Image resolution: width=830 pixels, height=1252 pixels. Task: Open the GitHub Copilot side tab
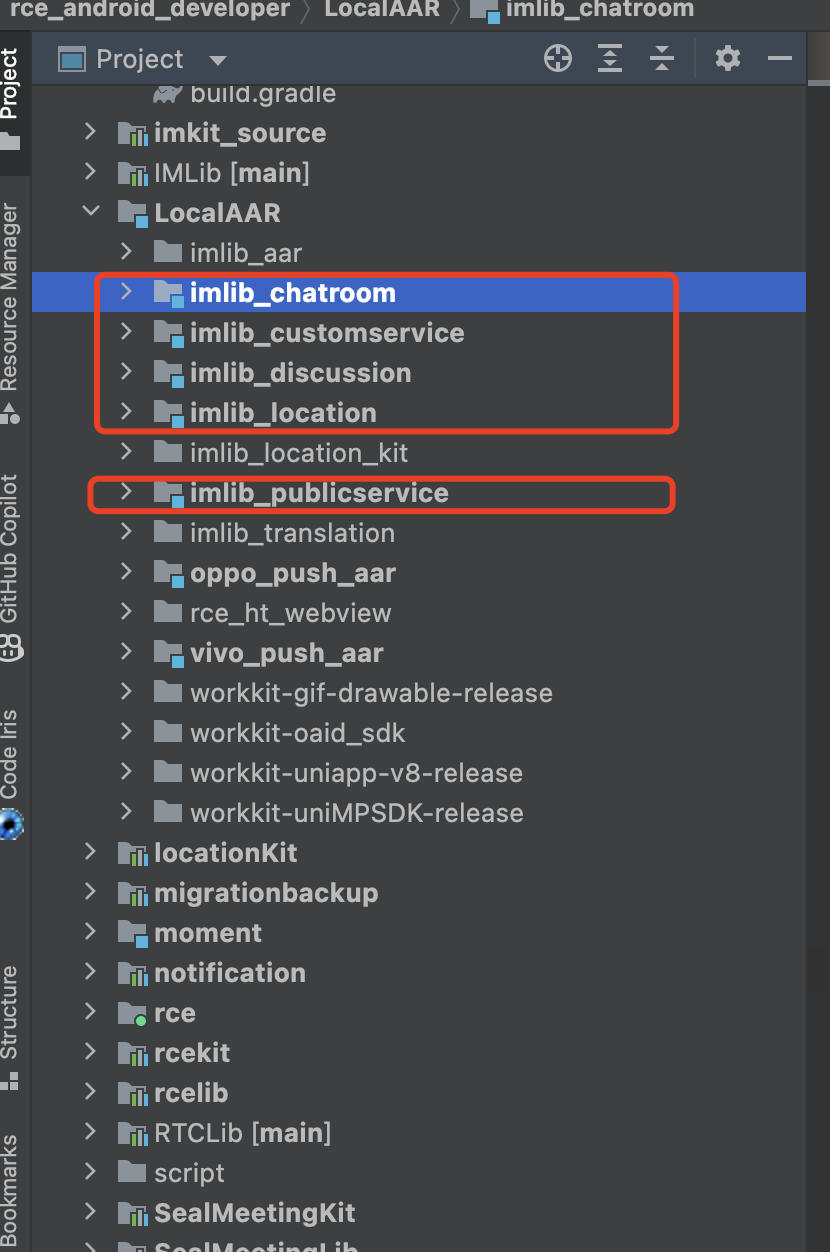point(10,560)
